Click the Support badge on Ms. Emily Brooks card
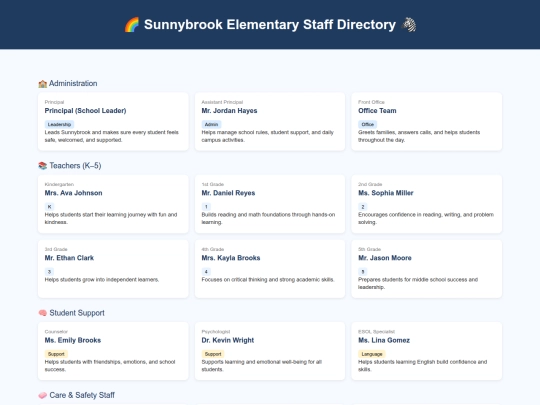Screen dimensions: 540x405 pos(56,354)
